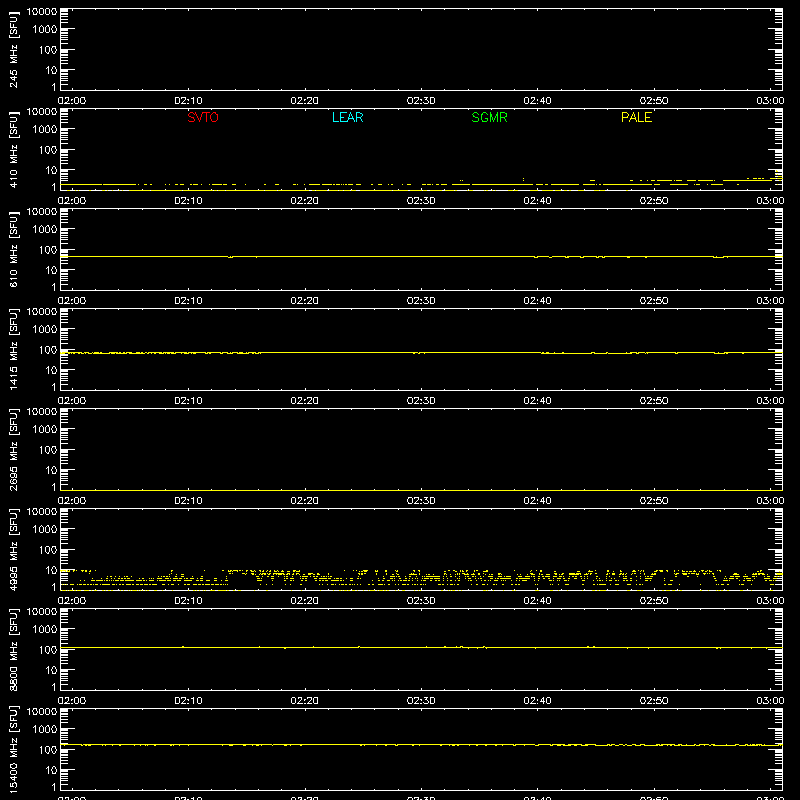
Task: Click the 1000 value on the 410 MHz axis
Action: click(45, 129)
